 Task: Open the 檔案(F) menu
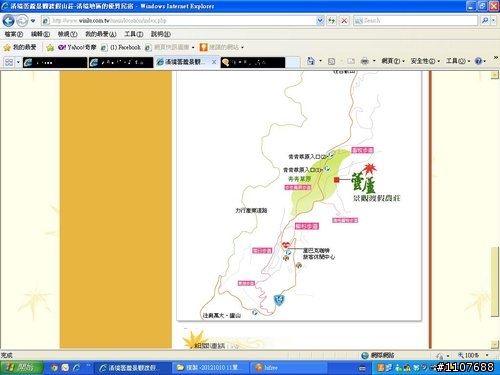click(14, 34)
